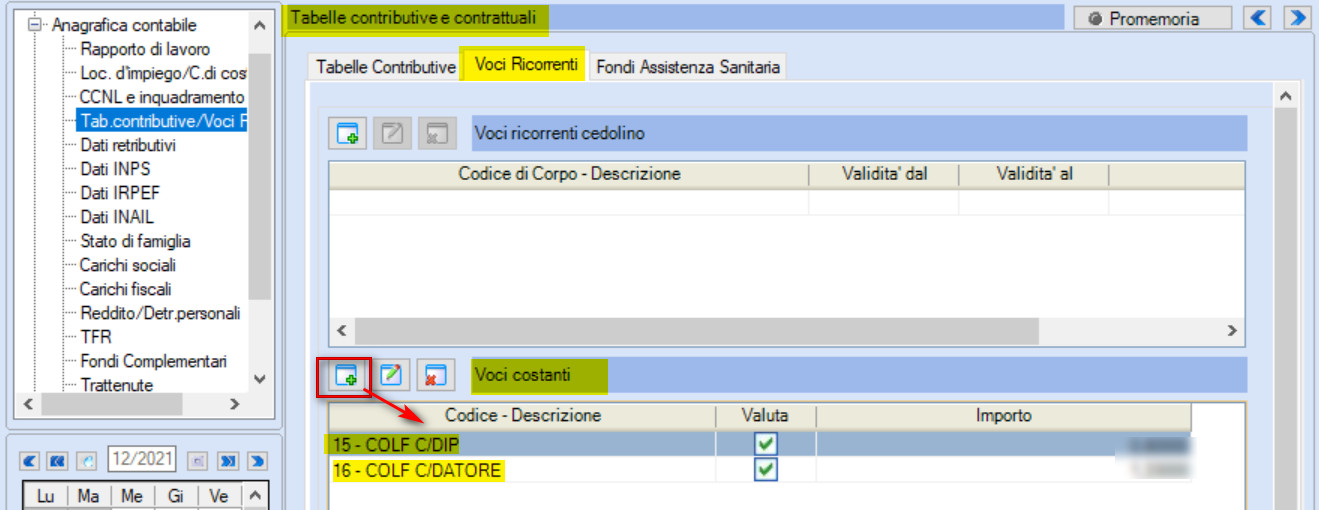The image size is (1319, 510).
Task: Open Dati INPS in the tree
Action: pyautogui.click(x=115, y=169)
